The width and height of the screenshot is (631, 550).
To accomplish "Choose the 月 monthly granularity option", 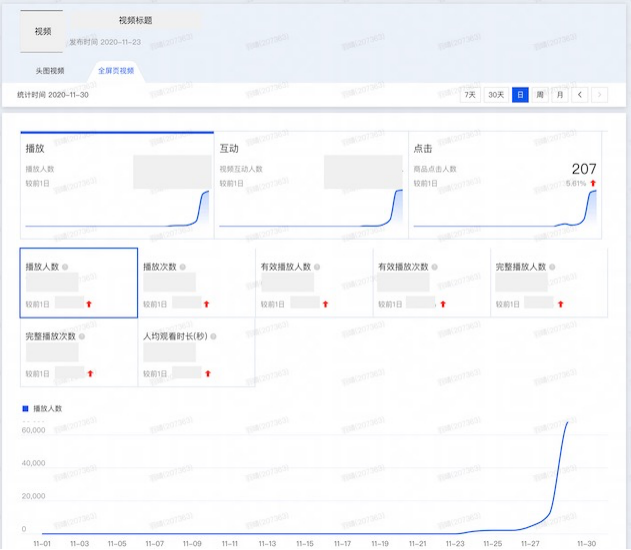I will point(560,95).
